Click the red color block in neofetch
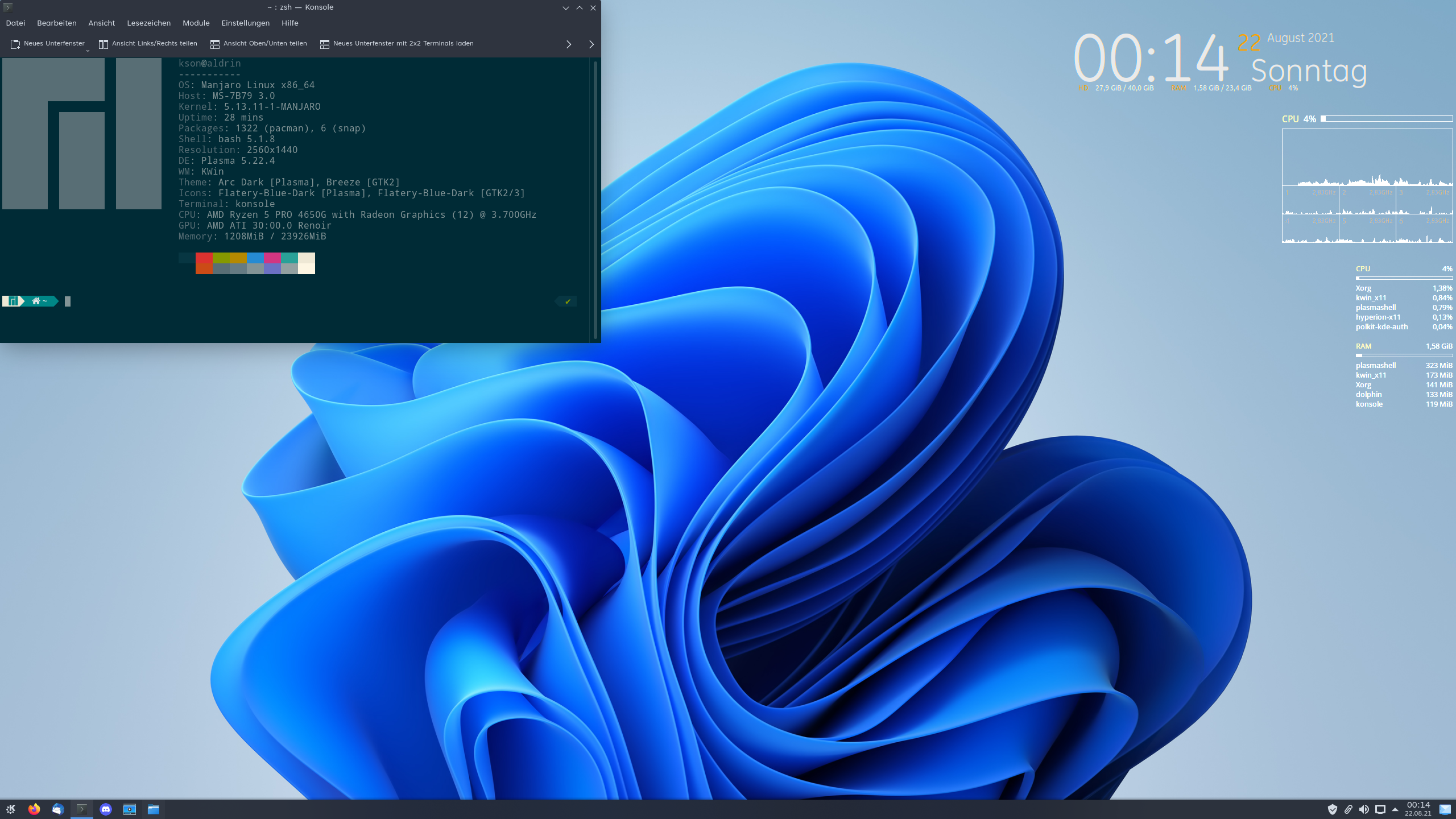 pos(204,258)
